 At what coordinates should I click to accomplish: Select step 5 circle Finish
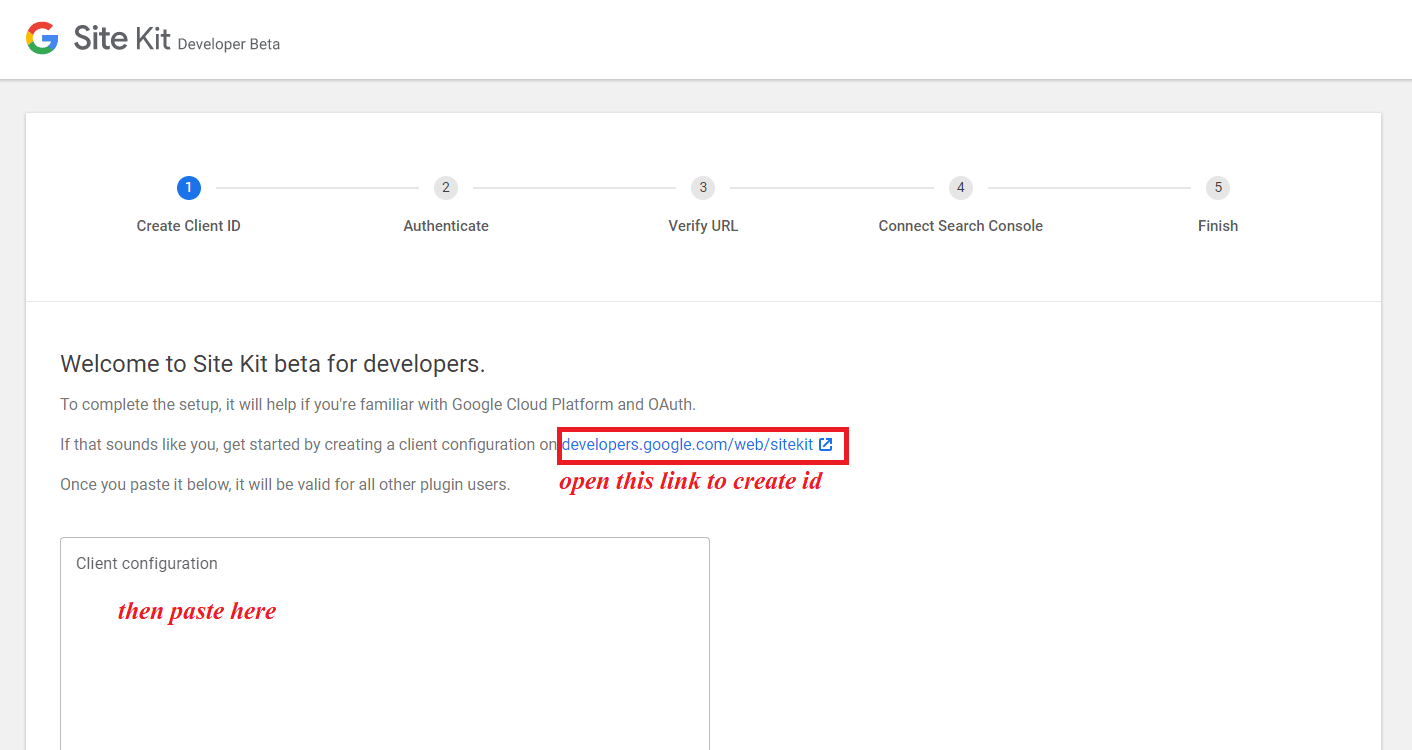click(1218, 187)
